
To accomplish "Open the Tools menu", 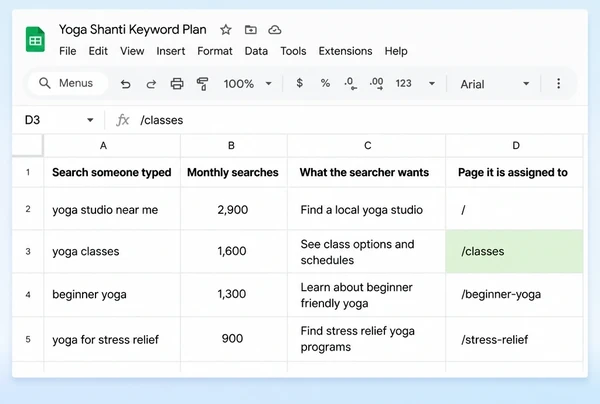I will pos(293,51).
